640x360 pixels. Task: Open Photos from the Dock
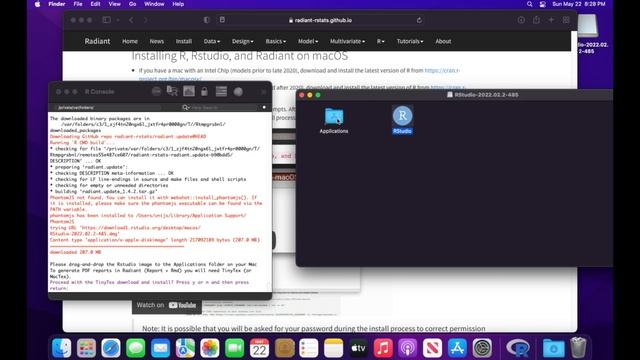pos(210,348)
